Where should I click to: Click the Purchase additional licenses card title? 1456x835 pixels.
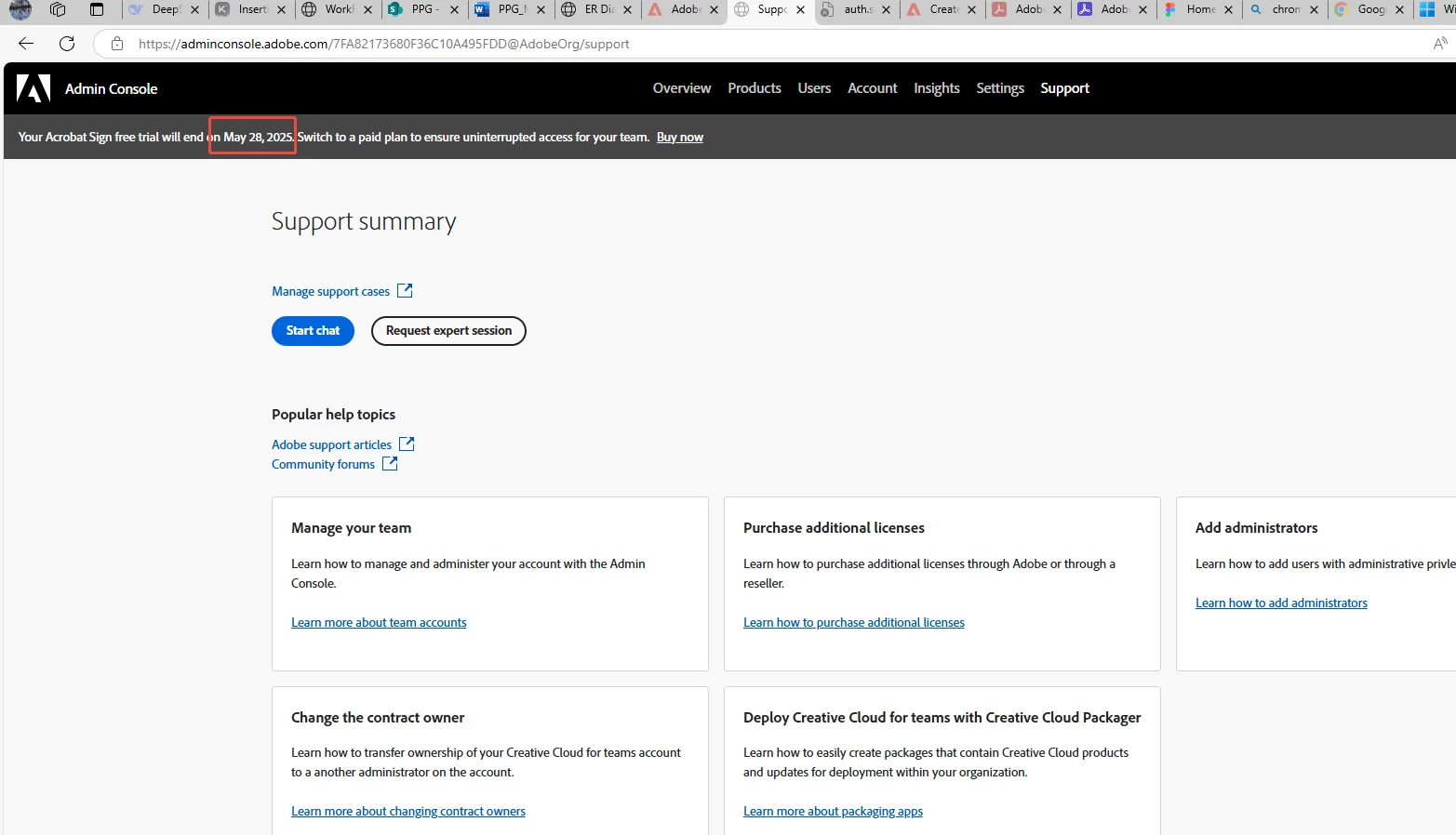coord(834,528)
